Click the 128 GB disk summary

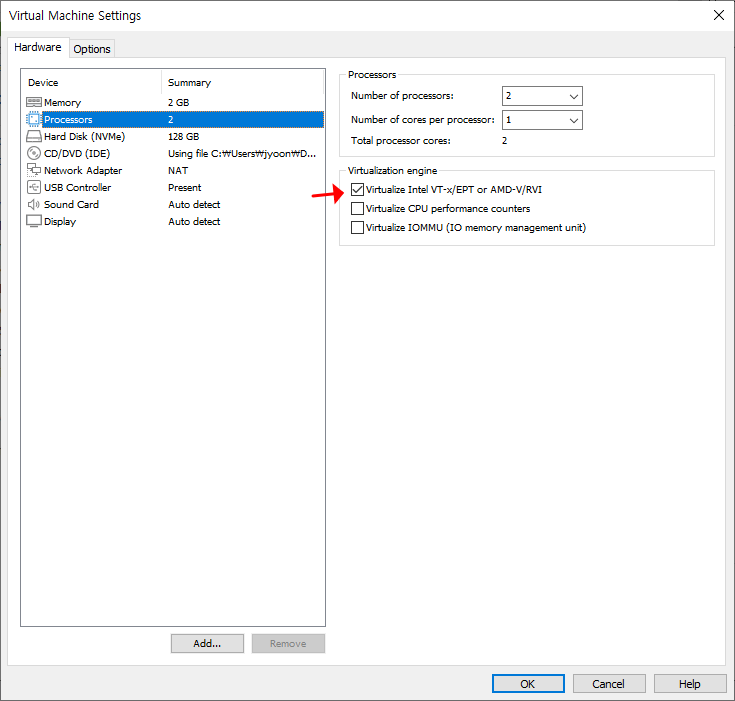point(184,136)
